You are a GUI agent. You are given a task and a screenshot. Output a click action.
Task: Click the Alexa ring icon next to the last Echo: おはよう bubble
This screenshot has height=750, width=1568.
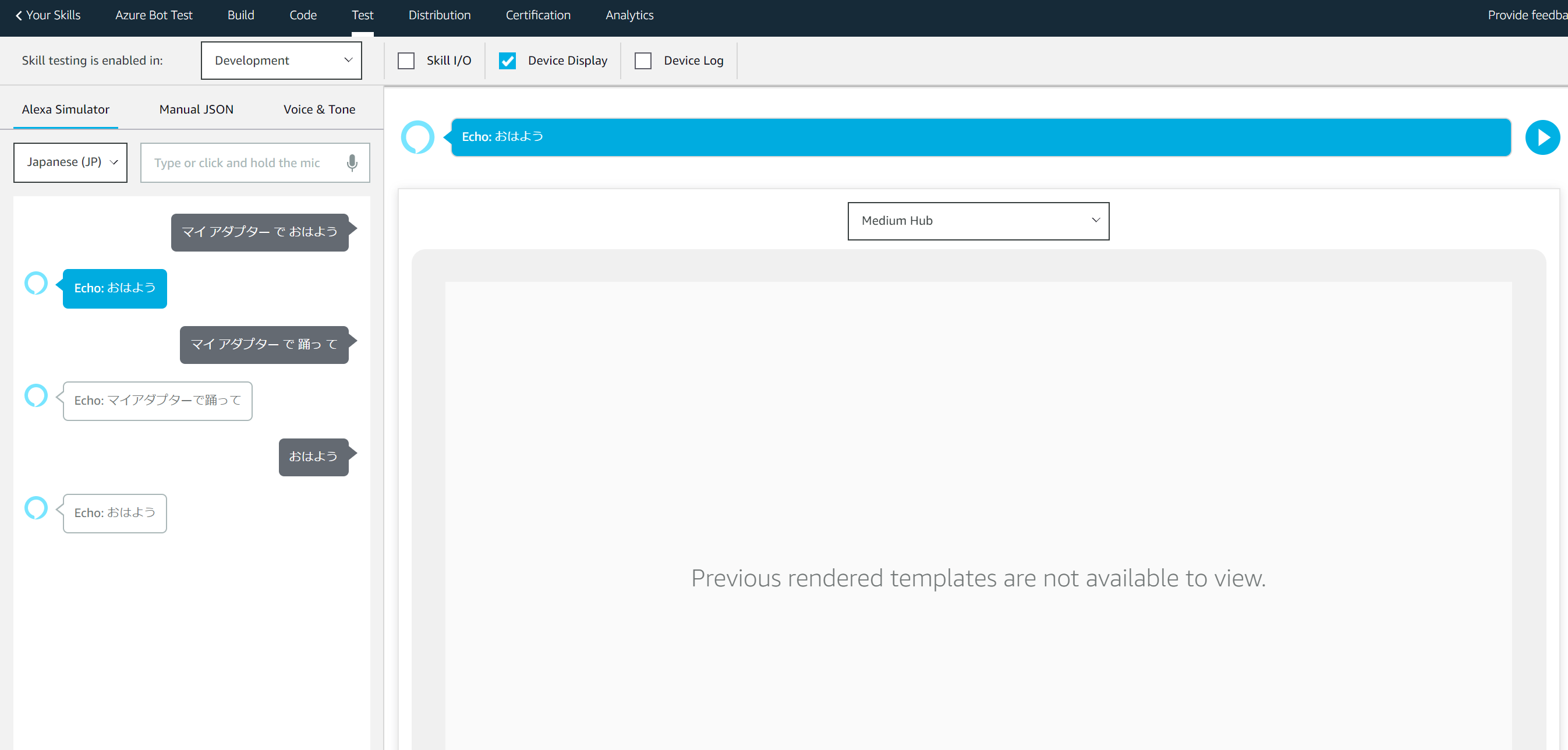pos(36,508)
